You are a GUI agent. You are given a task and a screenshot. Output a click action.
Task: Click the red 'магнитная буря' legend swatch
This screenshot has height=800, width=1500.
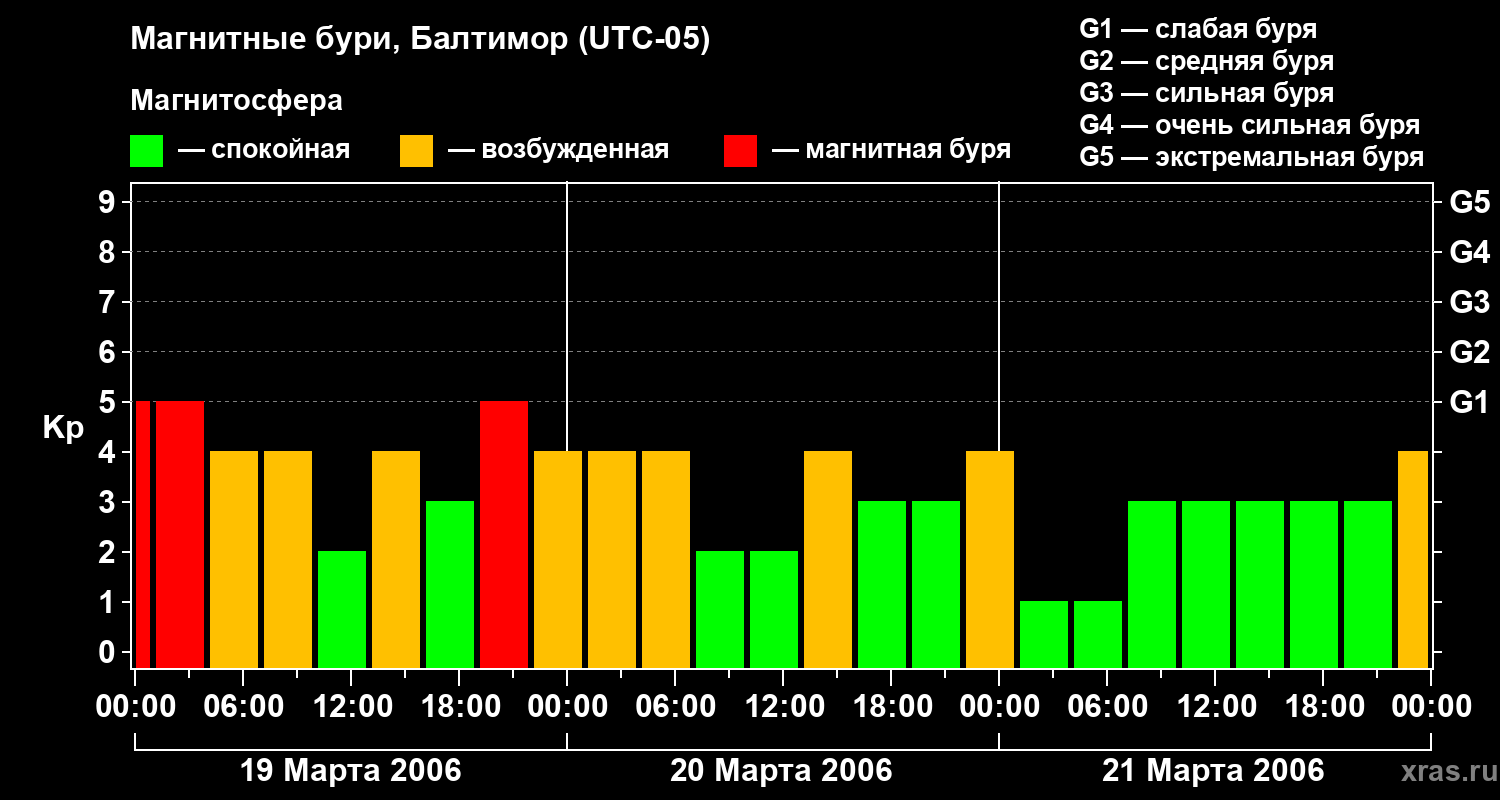(740, 151)
